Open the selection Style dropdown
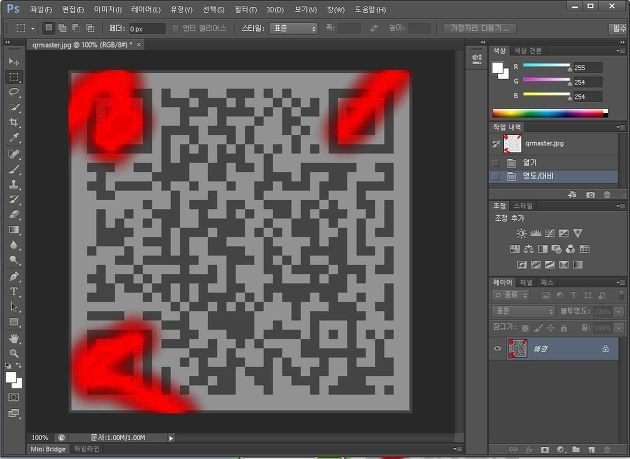 point(293,28)
